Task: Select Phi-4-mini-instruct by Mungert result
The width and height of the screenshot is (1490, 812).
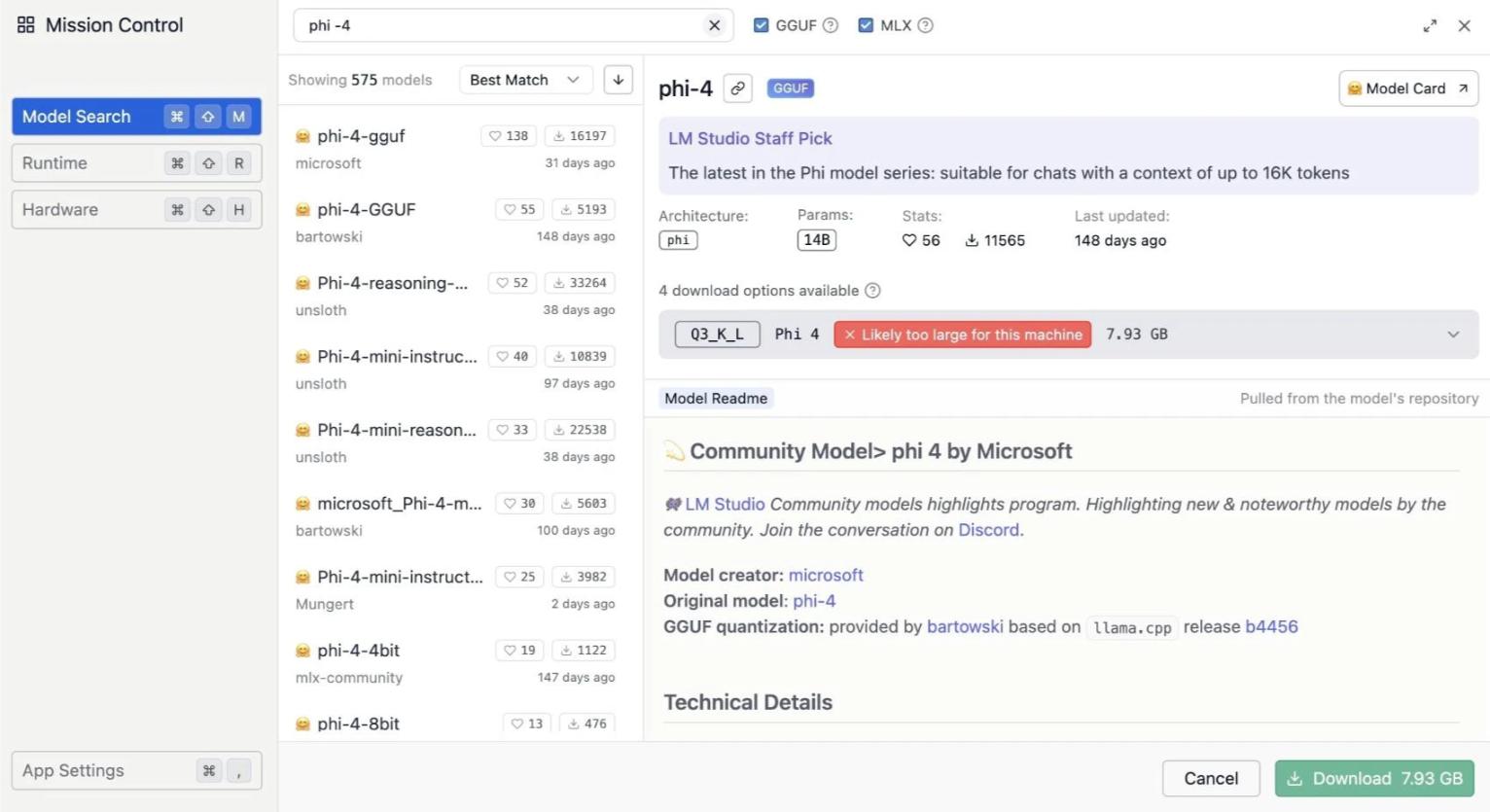Action: tap(455, 590)
